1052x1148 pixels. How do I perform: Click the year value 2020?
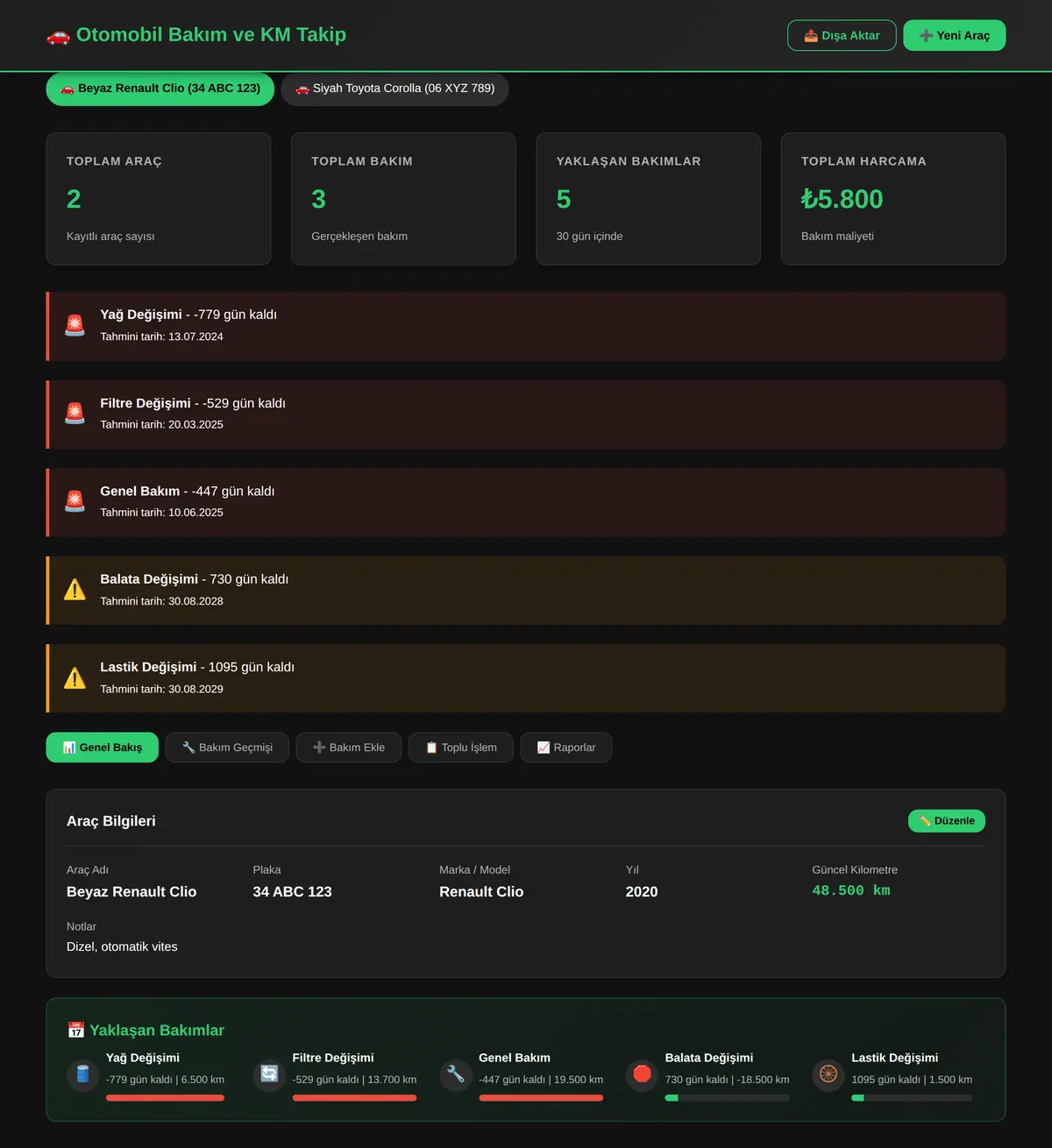click(x=642, y=892)
